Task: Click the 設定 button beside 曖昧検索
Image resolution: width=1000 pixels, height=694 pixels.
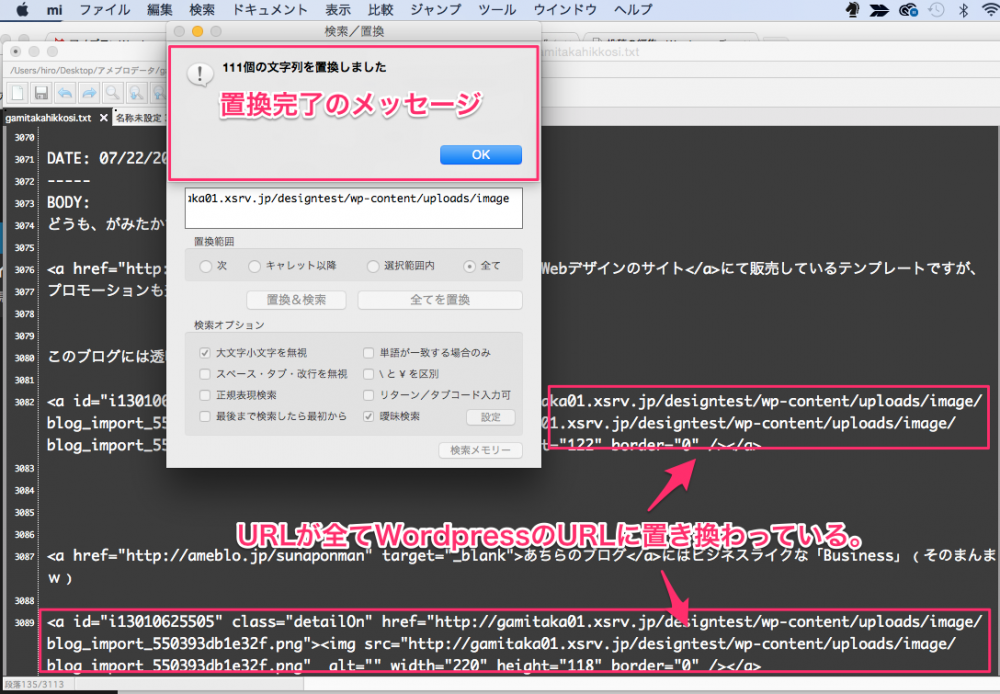Action: point(490,417)
